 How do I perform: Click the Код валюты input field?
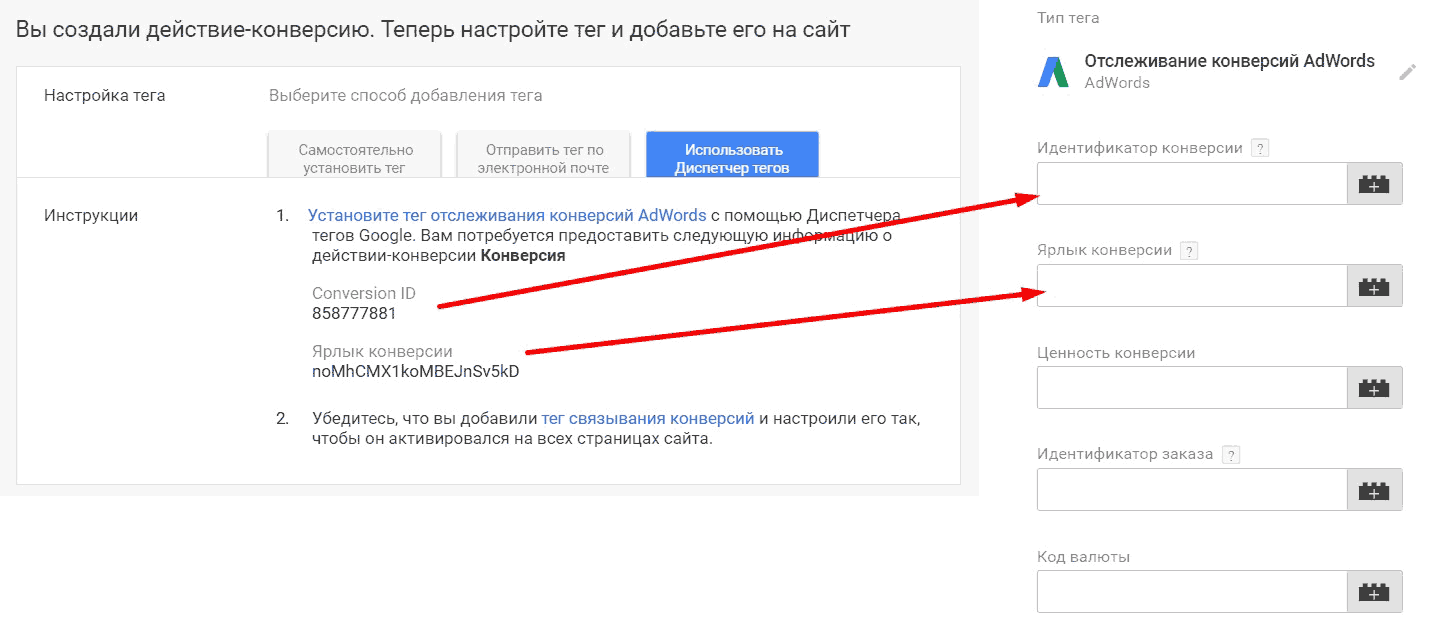point(1192,592)
